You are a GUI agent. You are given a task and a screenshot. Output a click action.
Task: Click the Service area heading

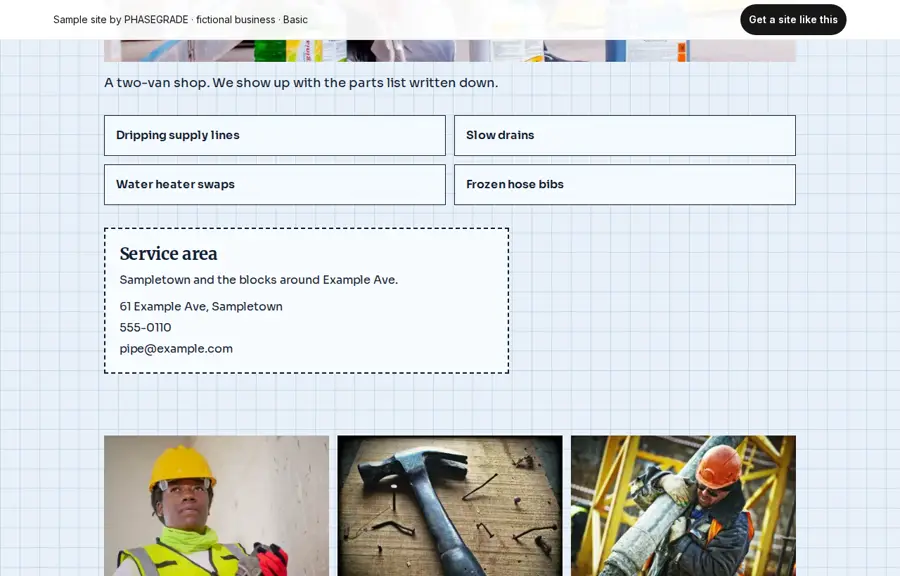168,254
